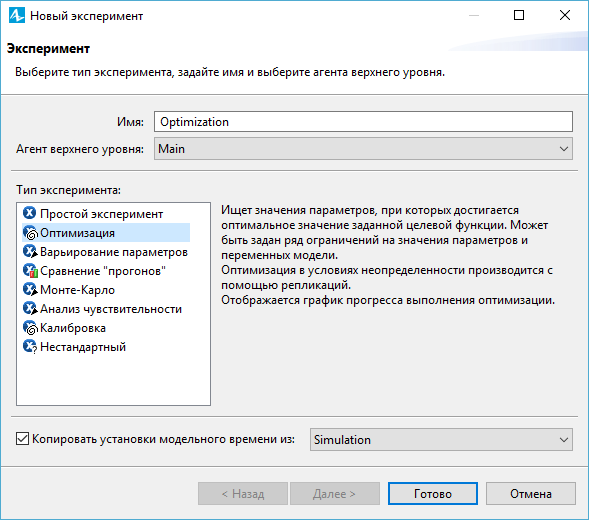Click the AnyLogic logo in title bar
589x520 pixels.
[17, 16]
